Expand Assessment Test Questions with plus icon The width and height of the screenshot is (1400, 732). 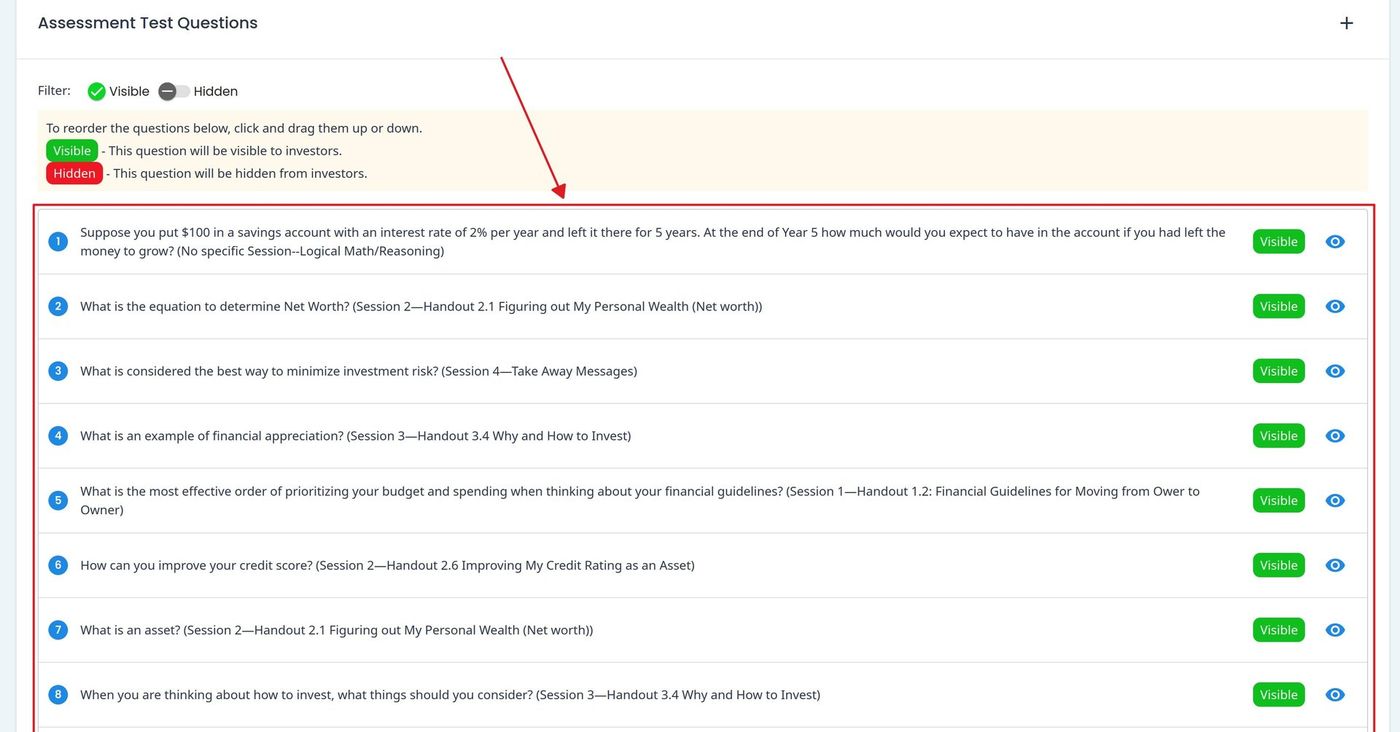(1346, 23)
